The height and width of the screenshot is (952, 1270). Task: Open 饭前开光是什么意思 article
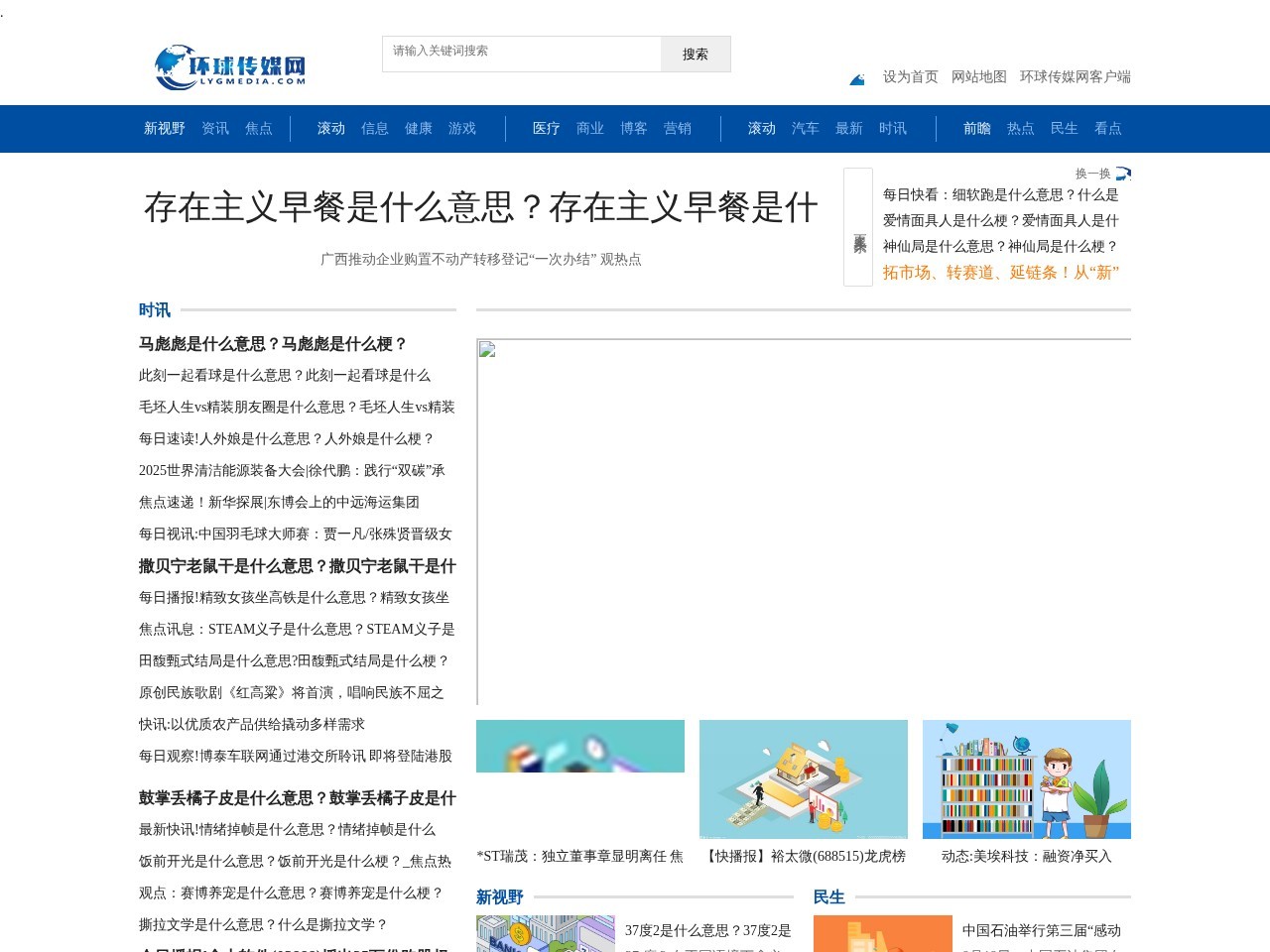295,861
